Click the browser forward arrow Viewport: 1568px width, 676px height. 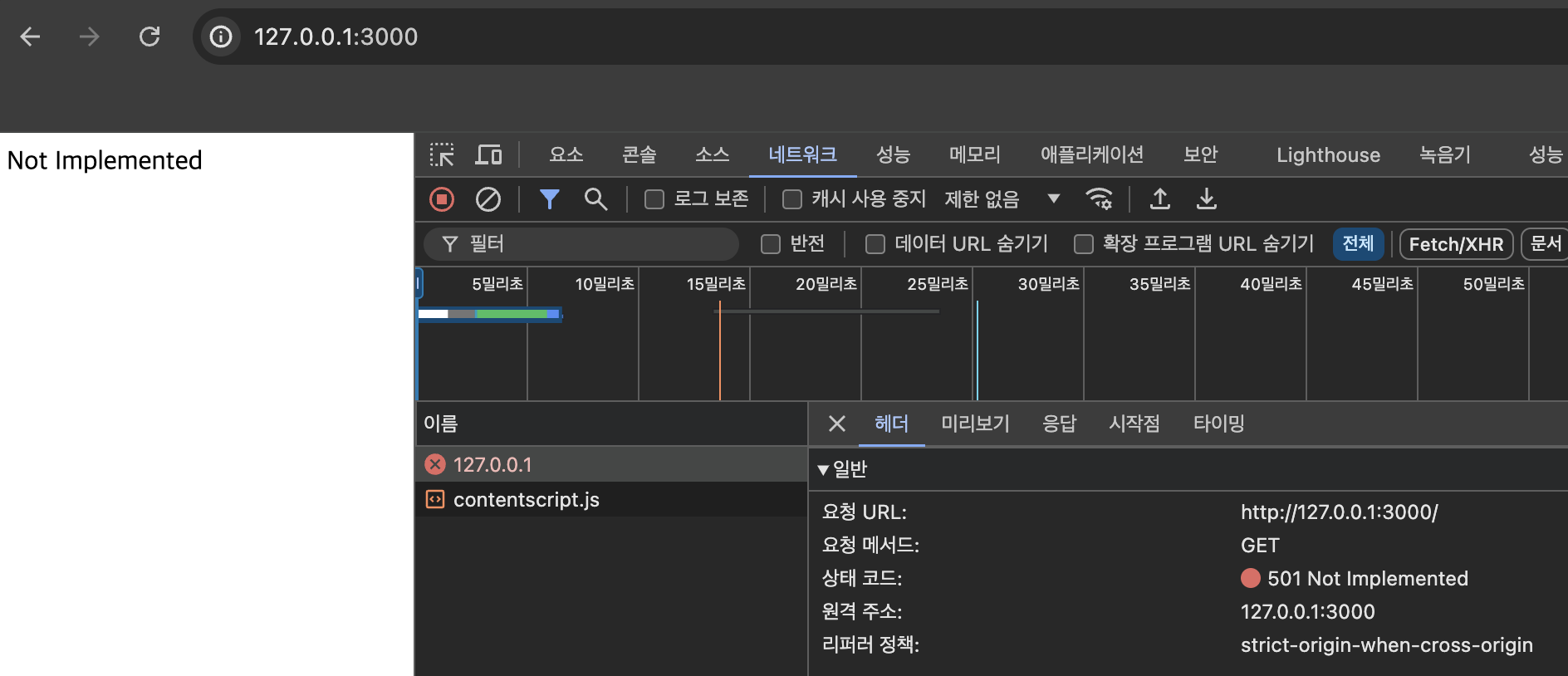[x=90, y=37]
